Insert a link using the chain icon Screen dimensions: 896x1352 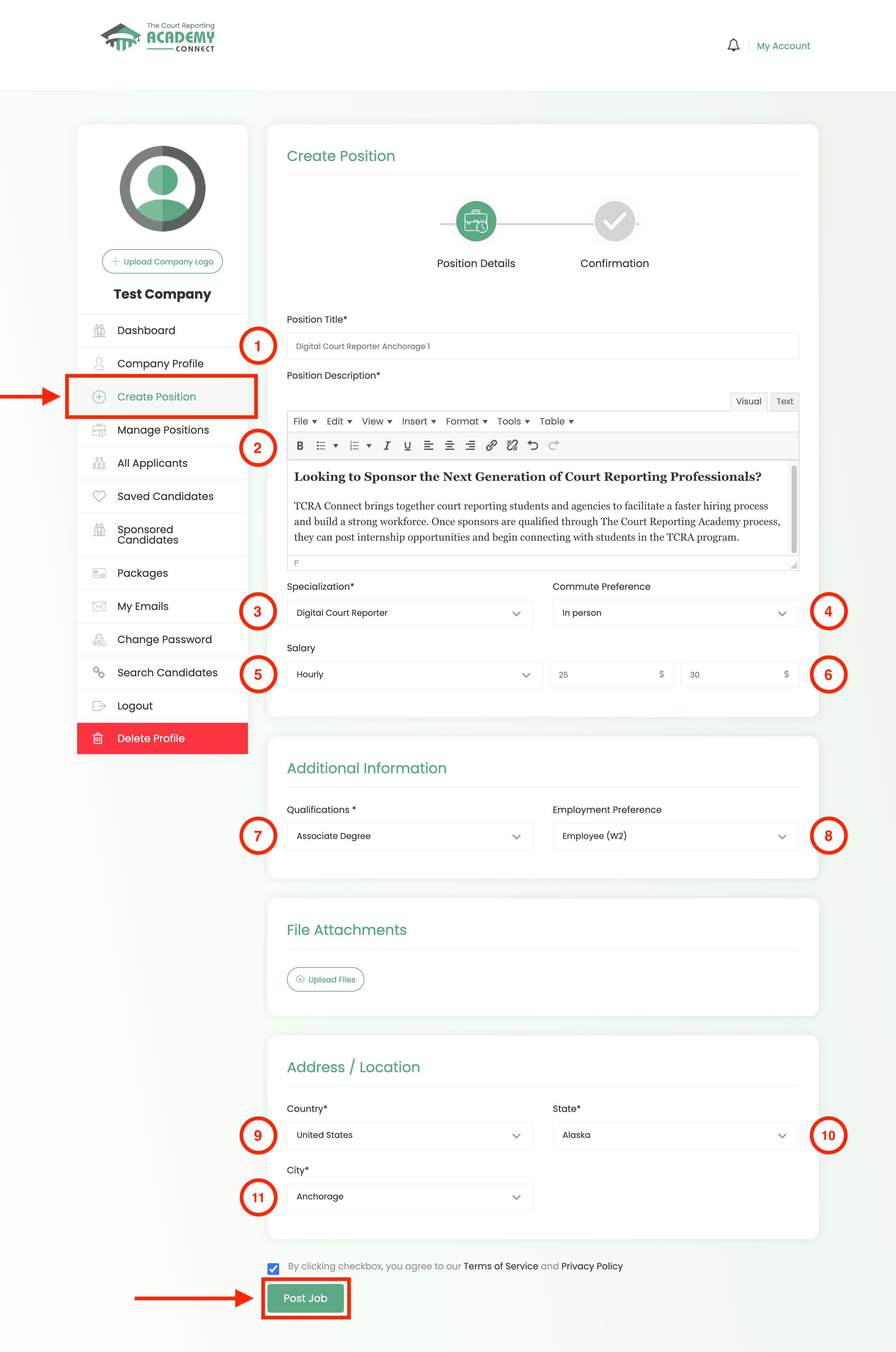pos(491,446)
